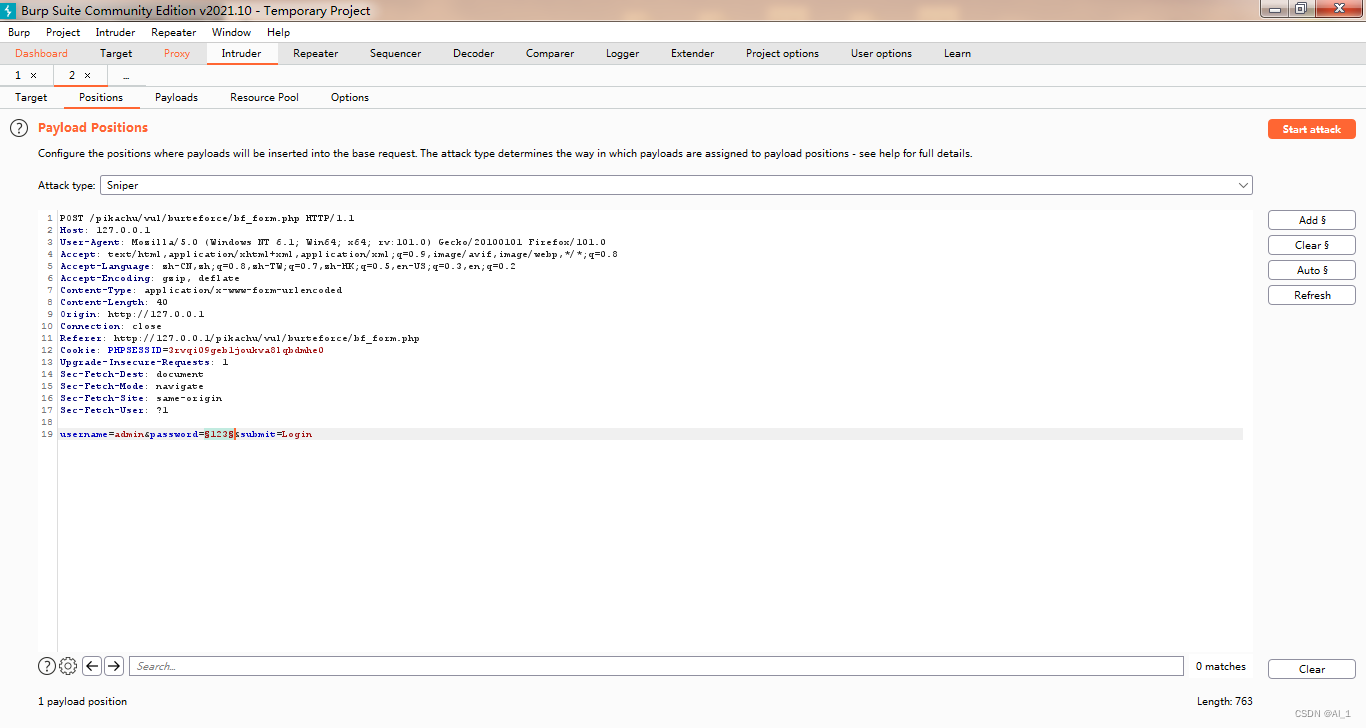The width and height of the screenshot is (1366, 728).
Task: Click the '0 matches' search count
Action: [1221, 666]
